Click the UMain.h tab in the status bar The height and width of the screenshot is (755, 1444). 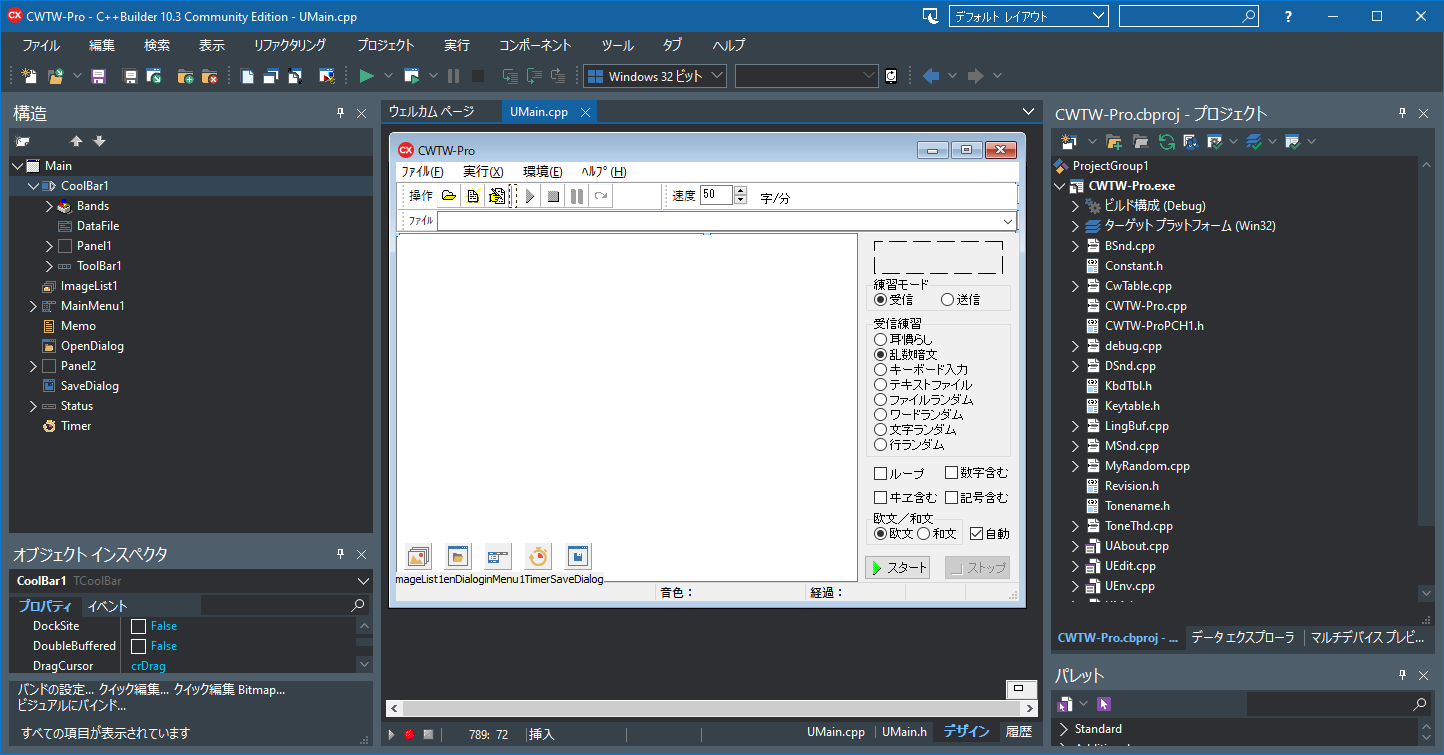click(x=904, y=732)
